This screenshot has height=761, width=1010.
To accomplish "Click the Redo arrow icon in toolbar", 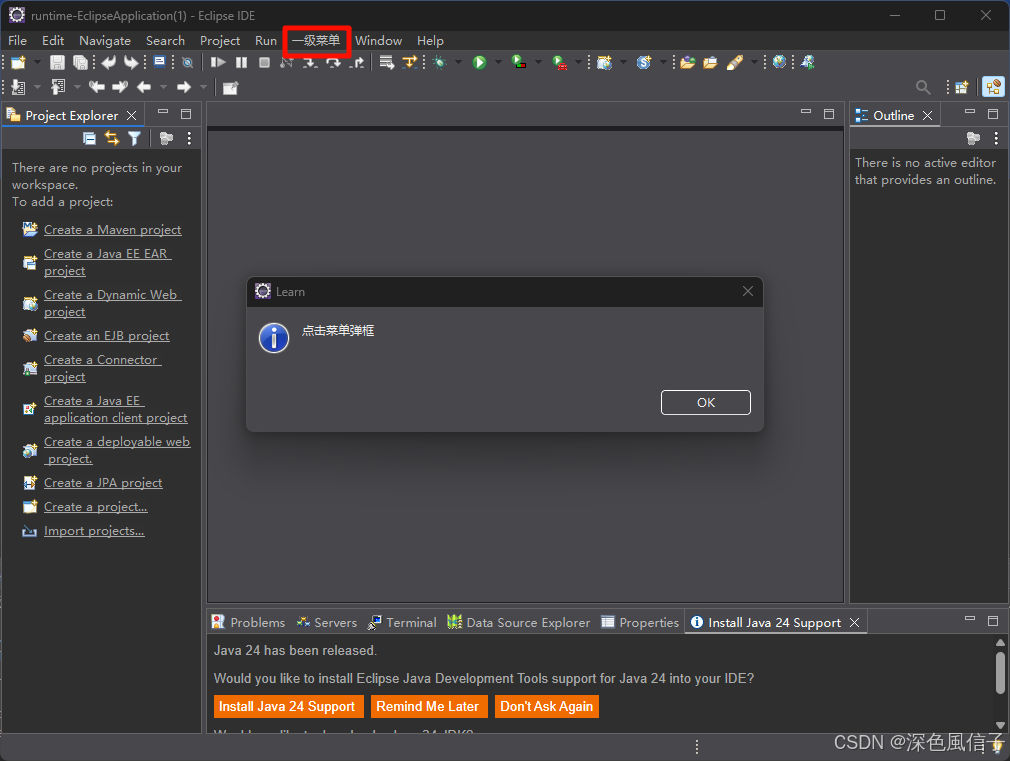I will point(131,63).
